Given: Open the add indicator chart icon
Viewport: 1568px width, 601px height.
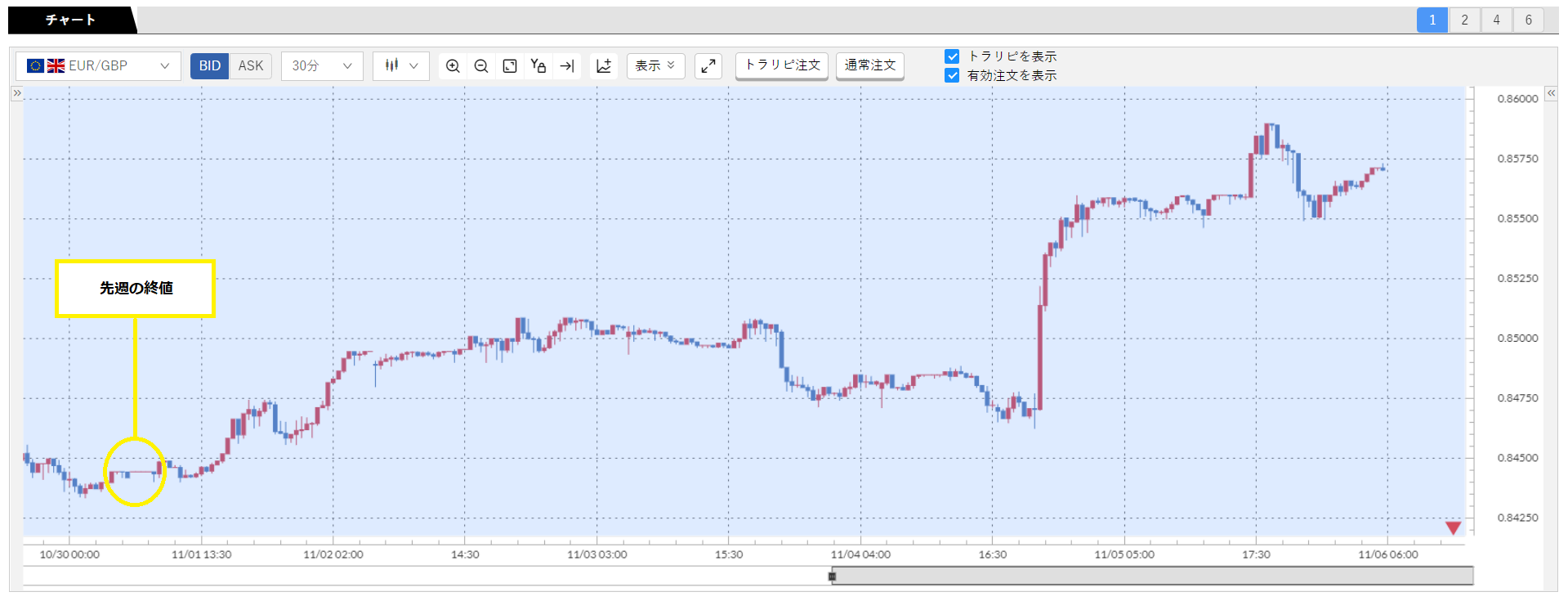Looking at the screenshot, I should [604, 66].
